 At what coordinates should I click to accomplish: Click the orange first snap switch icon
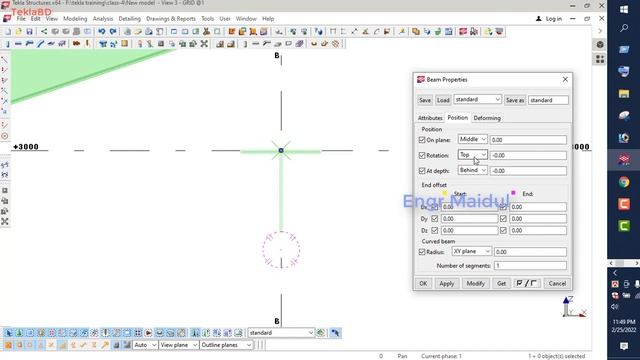(9, 345)
